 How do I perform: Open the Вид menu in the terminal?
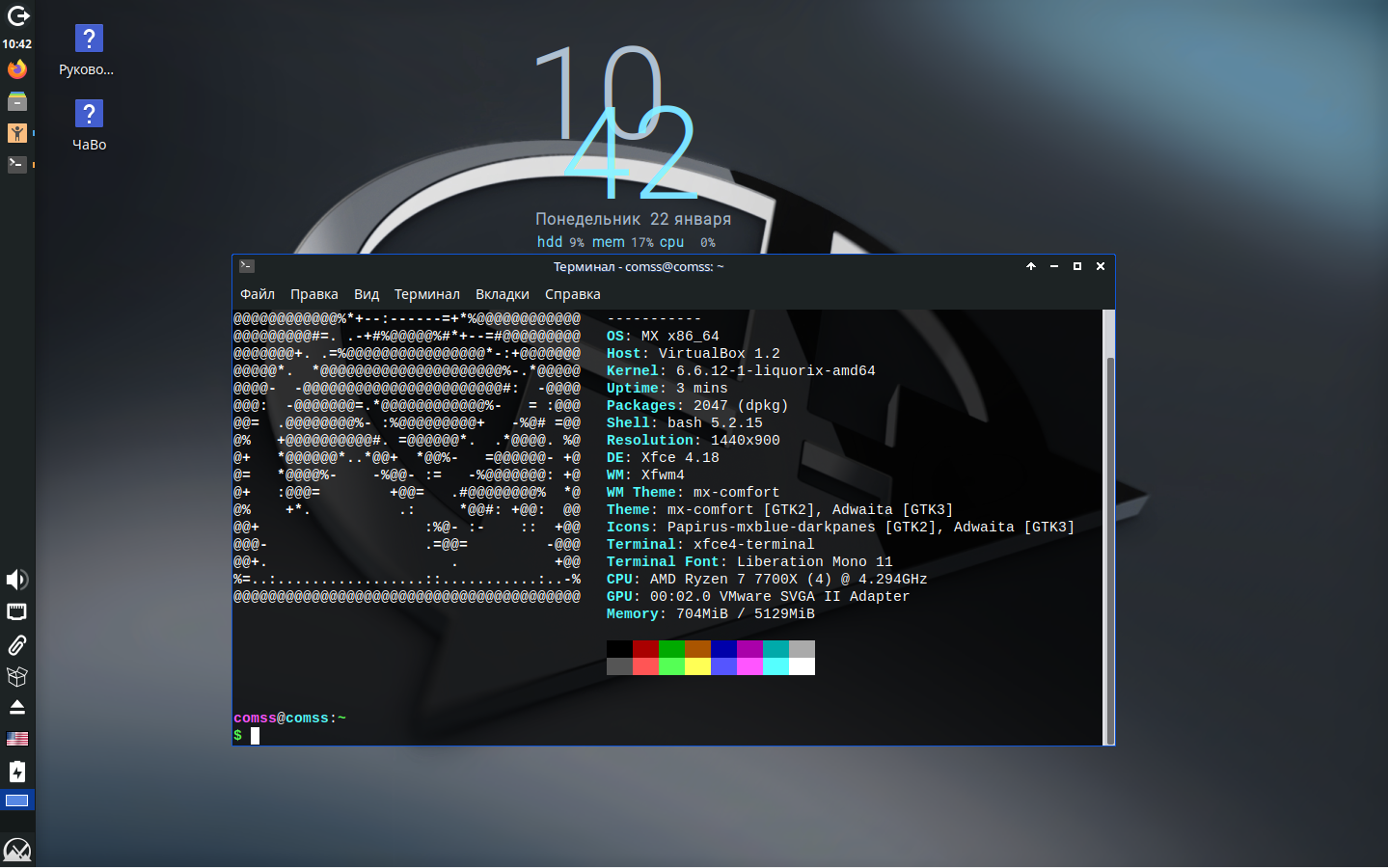click(x=367, y=294)
